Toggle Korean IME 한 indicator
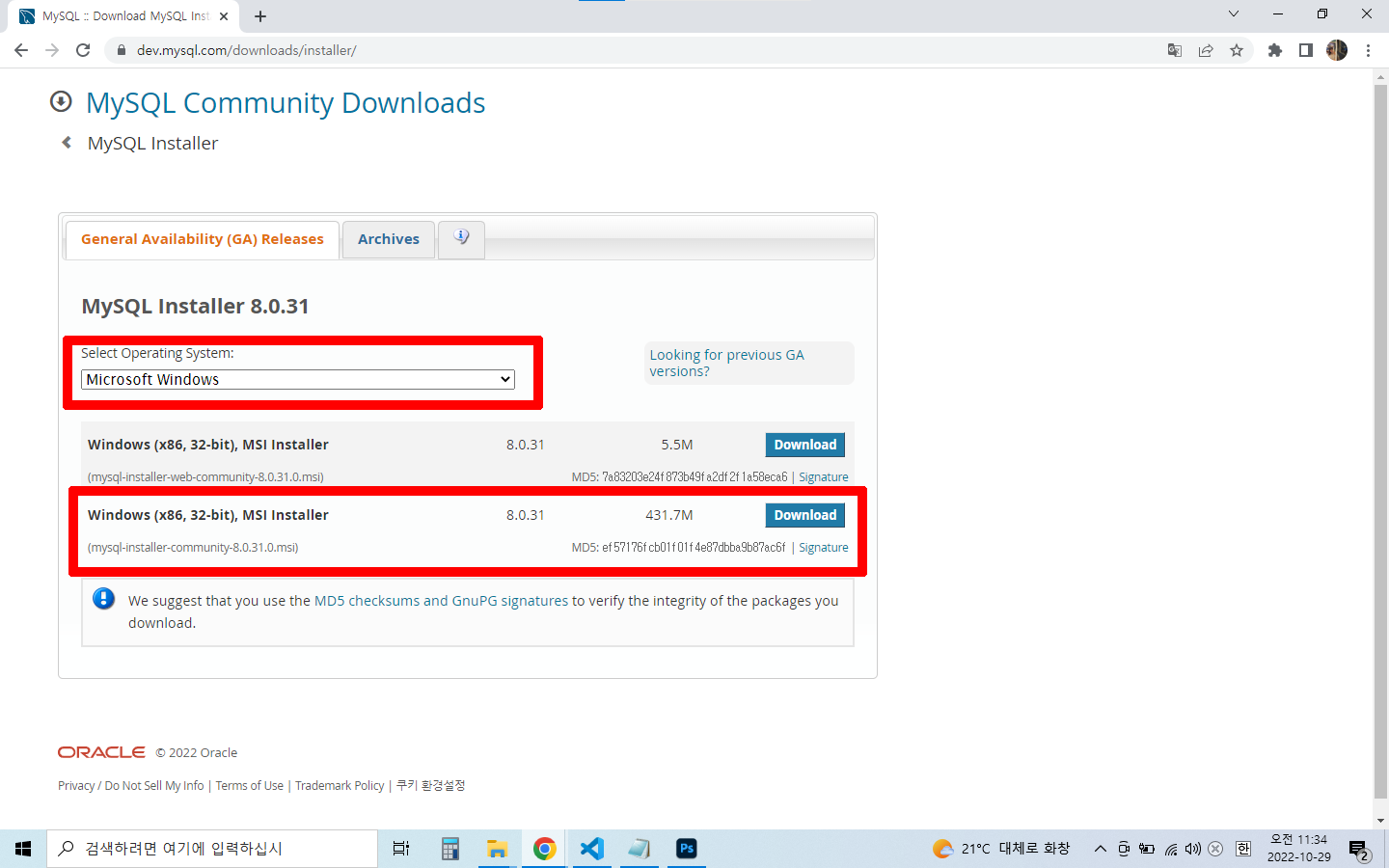 pyautogui.click(x=1243, y=849)
